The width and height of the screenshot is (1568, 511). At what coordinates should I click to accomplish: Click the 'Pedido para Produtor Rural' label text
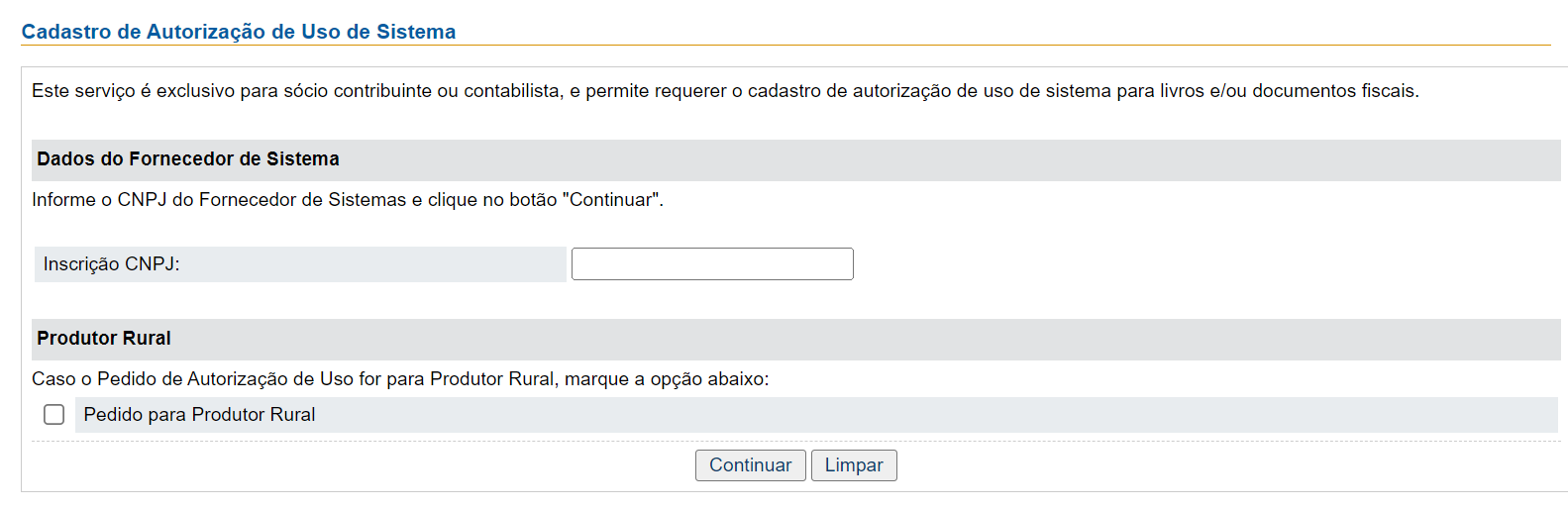199,415
